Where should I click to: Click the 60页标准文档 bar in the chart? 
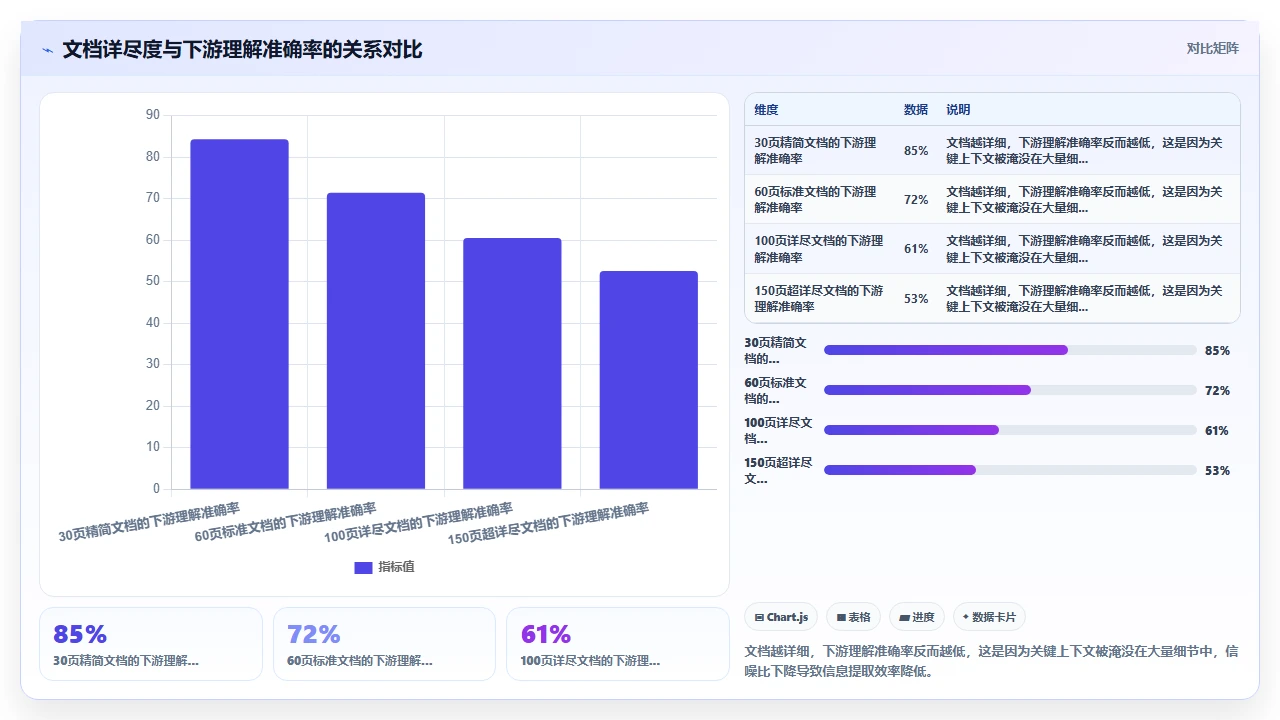(376, 341)
